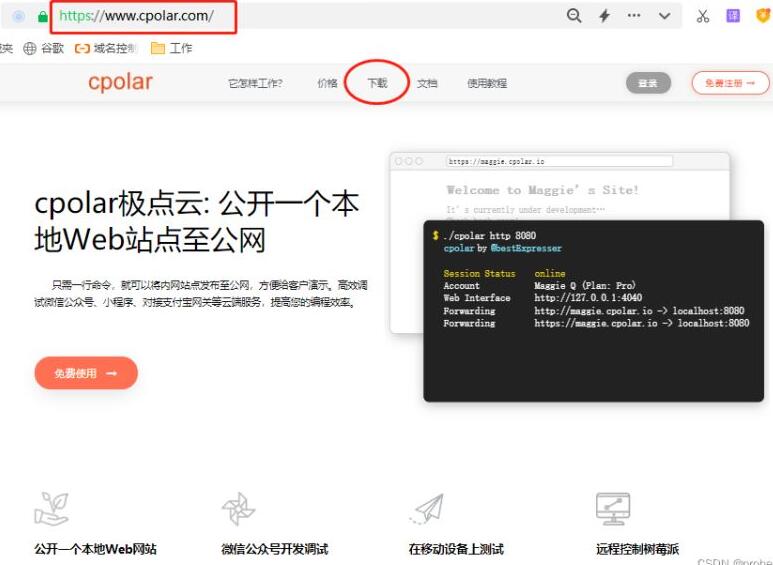Click the gray 登录 button
The image size is (773, 565).
point(648,83)
